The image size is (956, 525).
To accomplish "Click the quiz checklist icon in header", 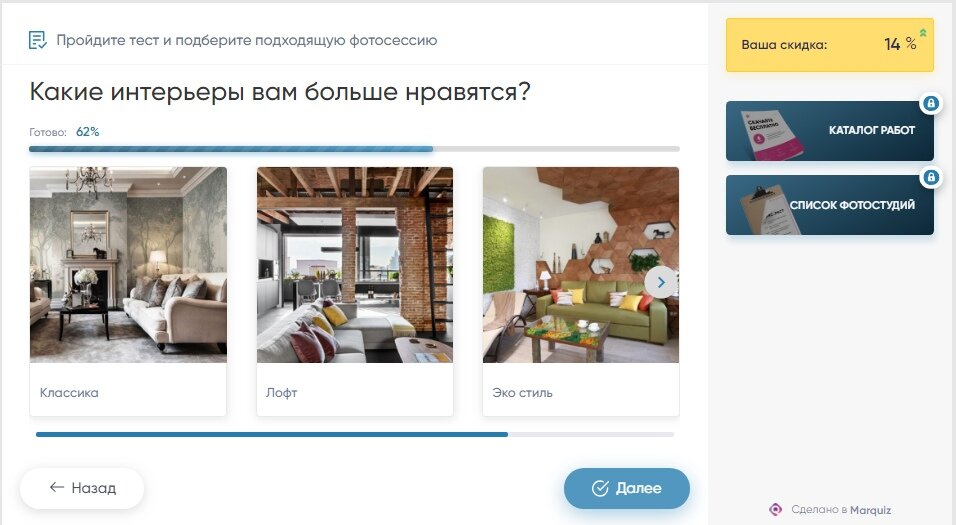I will 37,40.
